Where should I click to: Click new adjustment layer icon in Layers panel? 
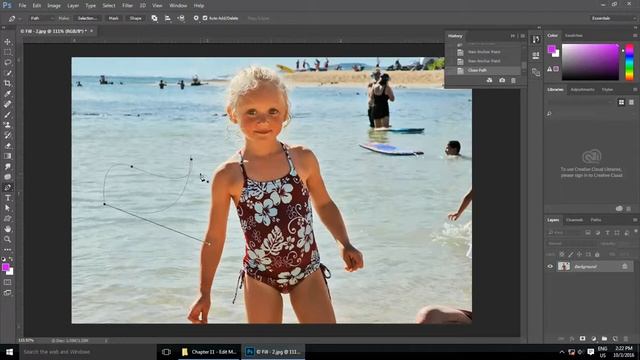[x=593, y=339]
